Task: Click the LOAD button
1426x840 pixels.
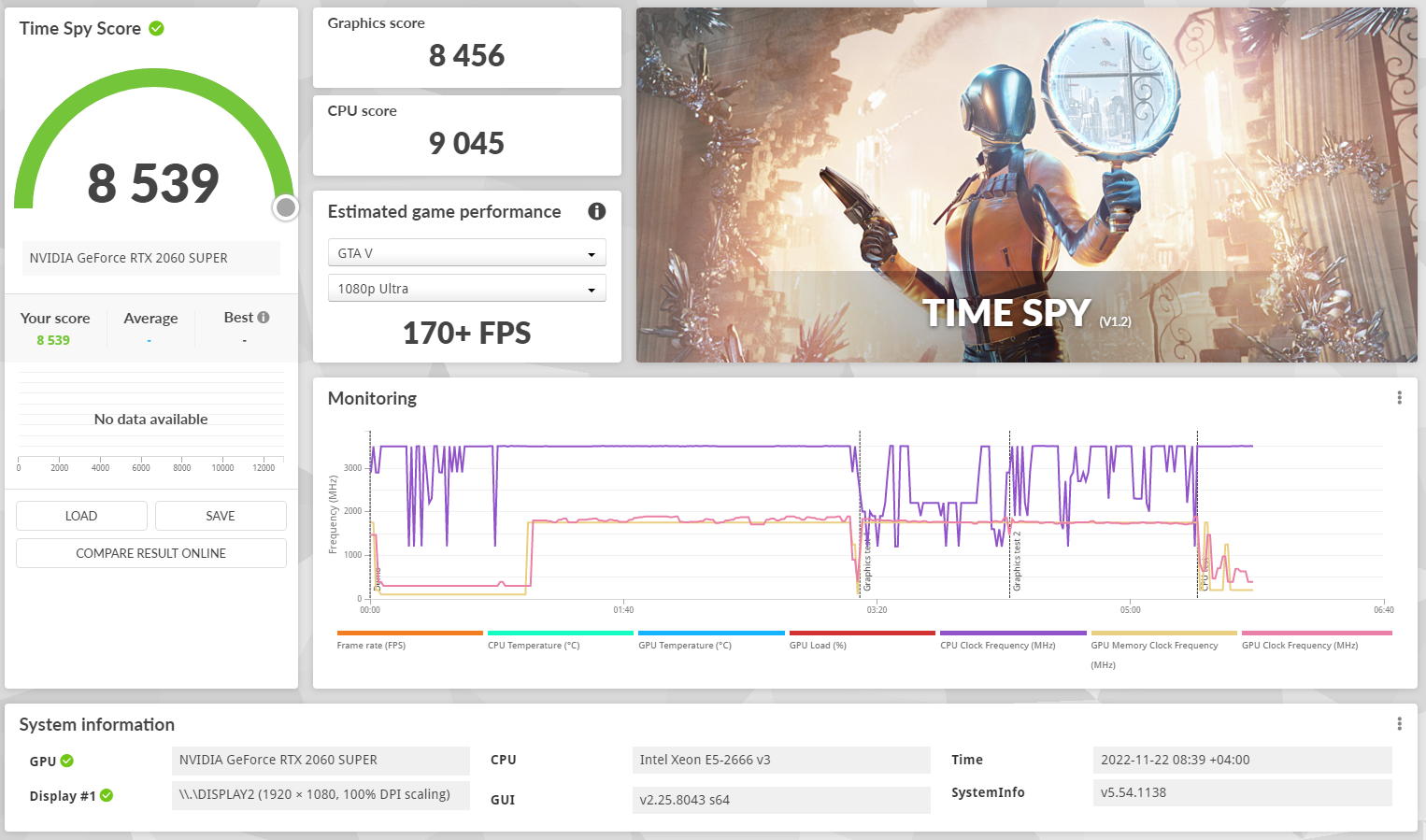Action: point(81,516)
